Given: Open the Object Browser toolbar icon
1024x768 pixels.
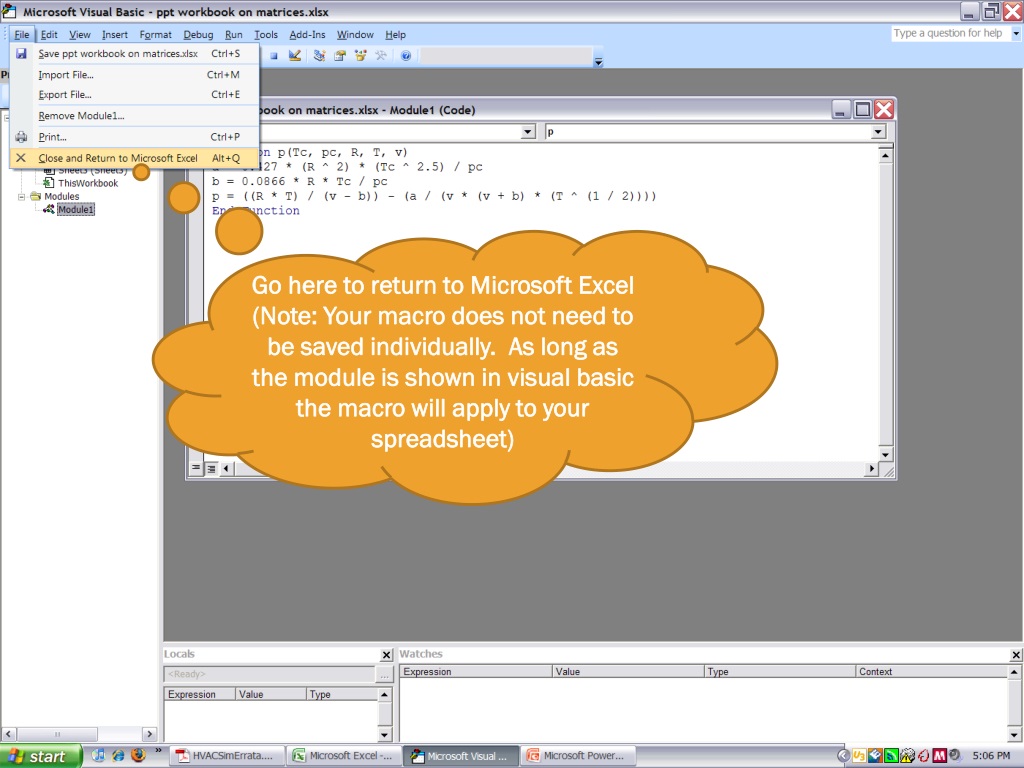Looking at the screenshot, I should [360, 56].
